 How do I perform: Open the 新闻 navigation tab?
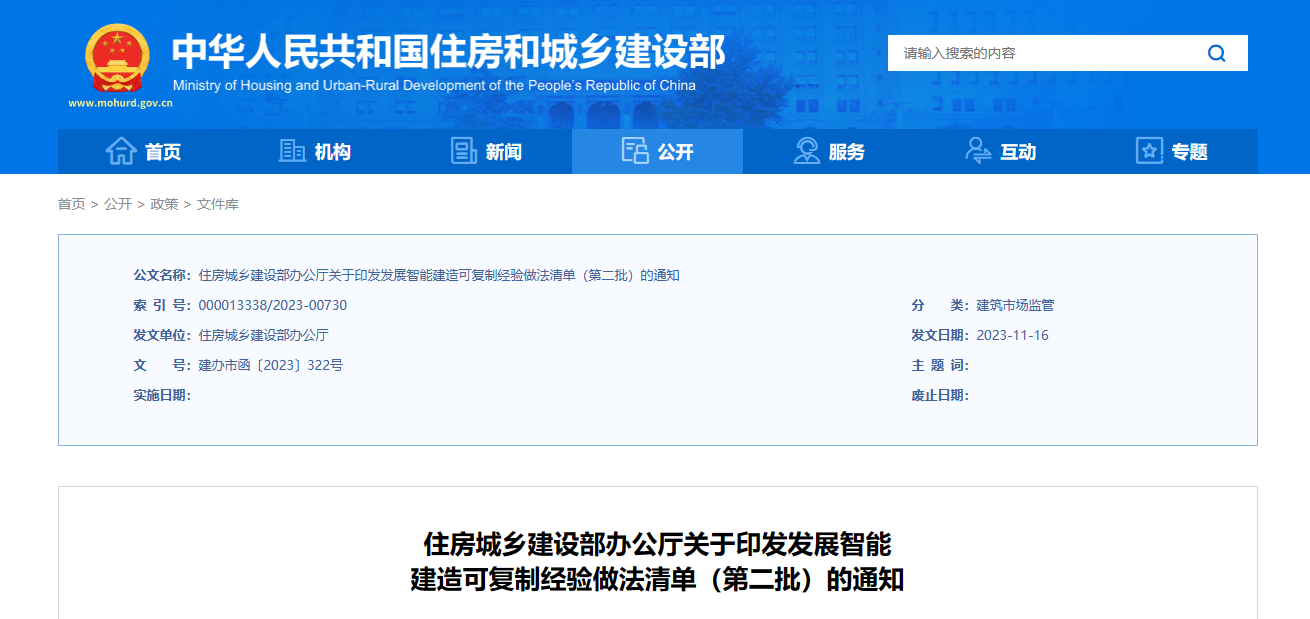(x=486, y=151)
